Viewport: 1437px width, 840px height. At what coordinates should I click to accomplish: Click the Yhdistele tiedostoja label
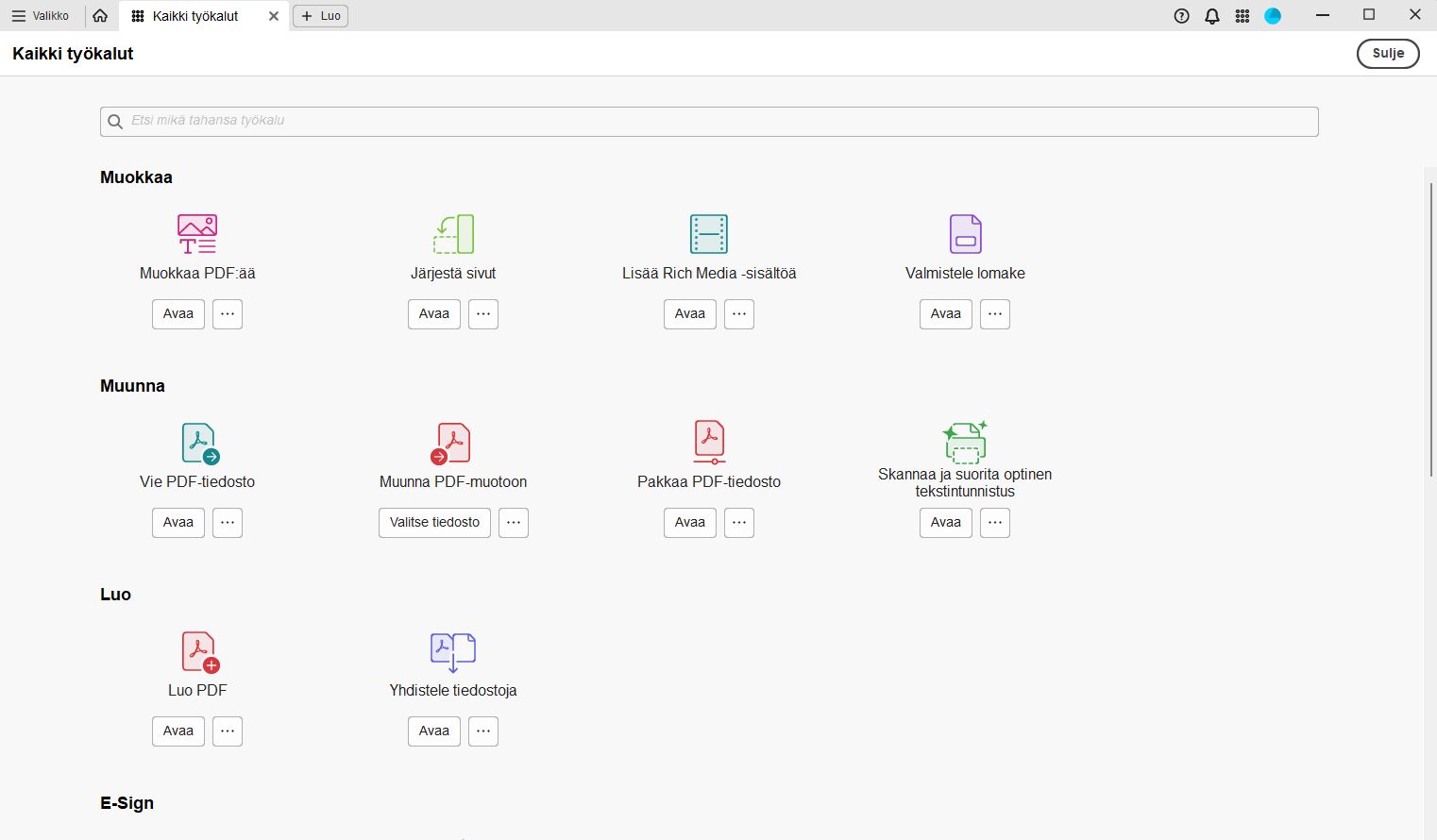(x=453, y=691)
